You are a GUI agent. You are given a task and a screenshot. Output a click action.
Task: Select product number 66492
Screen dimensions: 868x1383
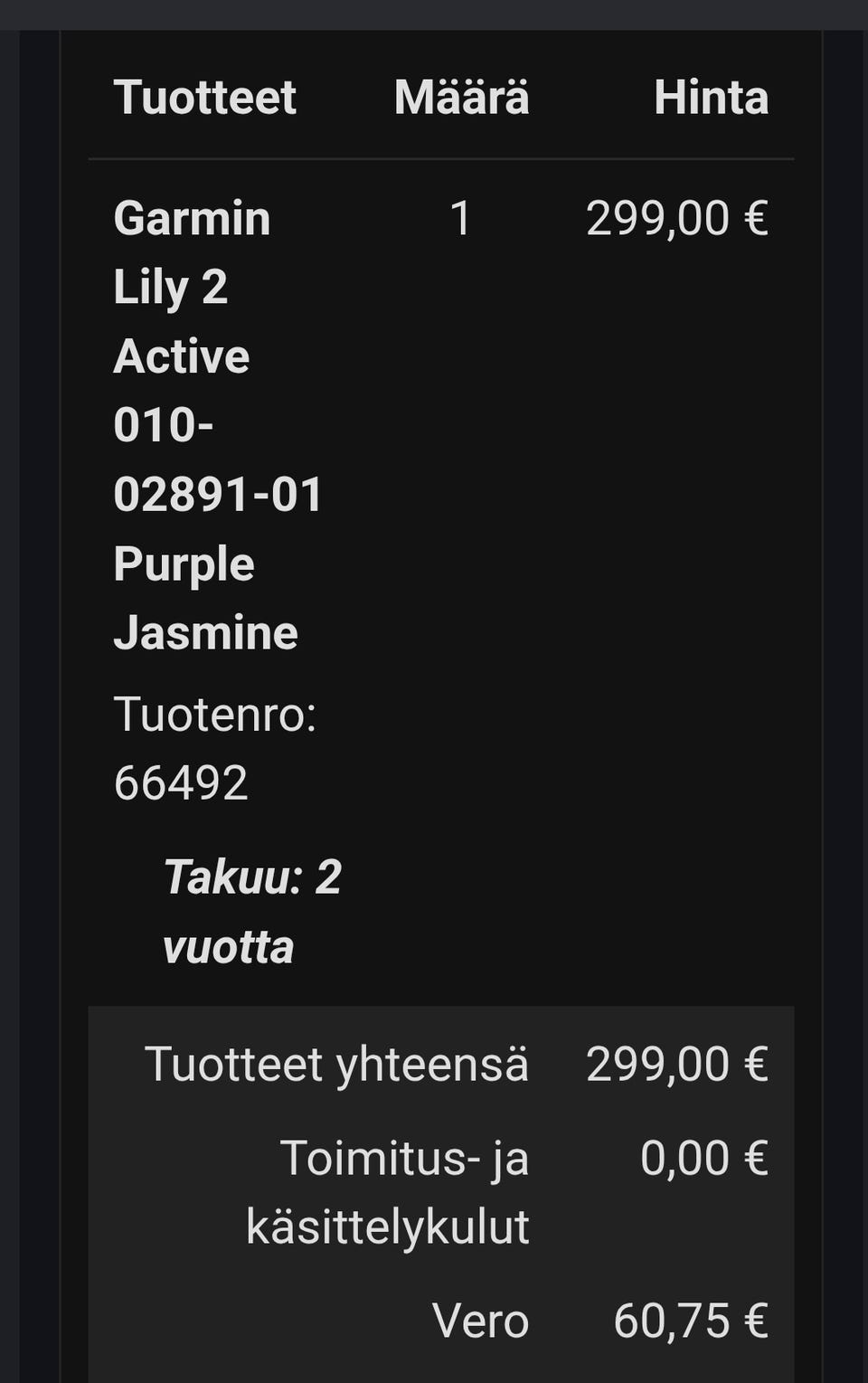[x=181, y=783]
